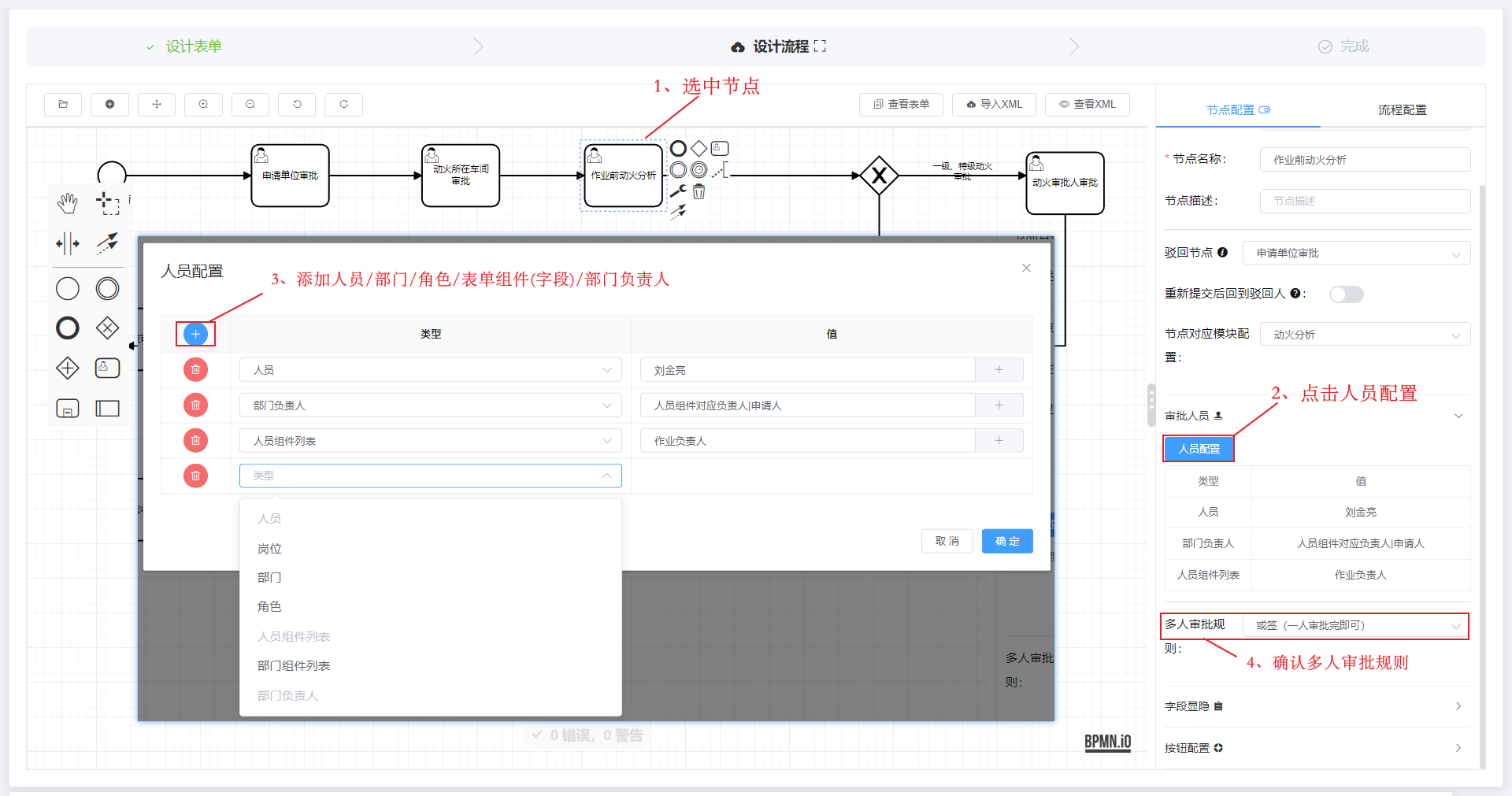Open the 节点对应模块配置 dropdown showing 动火分析
This screenshot has width=1512, height=796.
tap(1365, 335)
